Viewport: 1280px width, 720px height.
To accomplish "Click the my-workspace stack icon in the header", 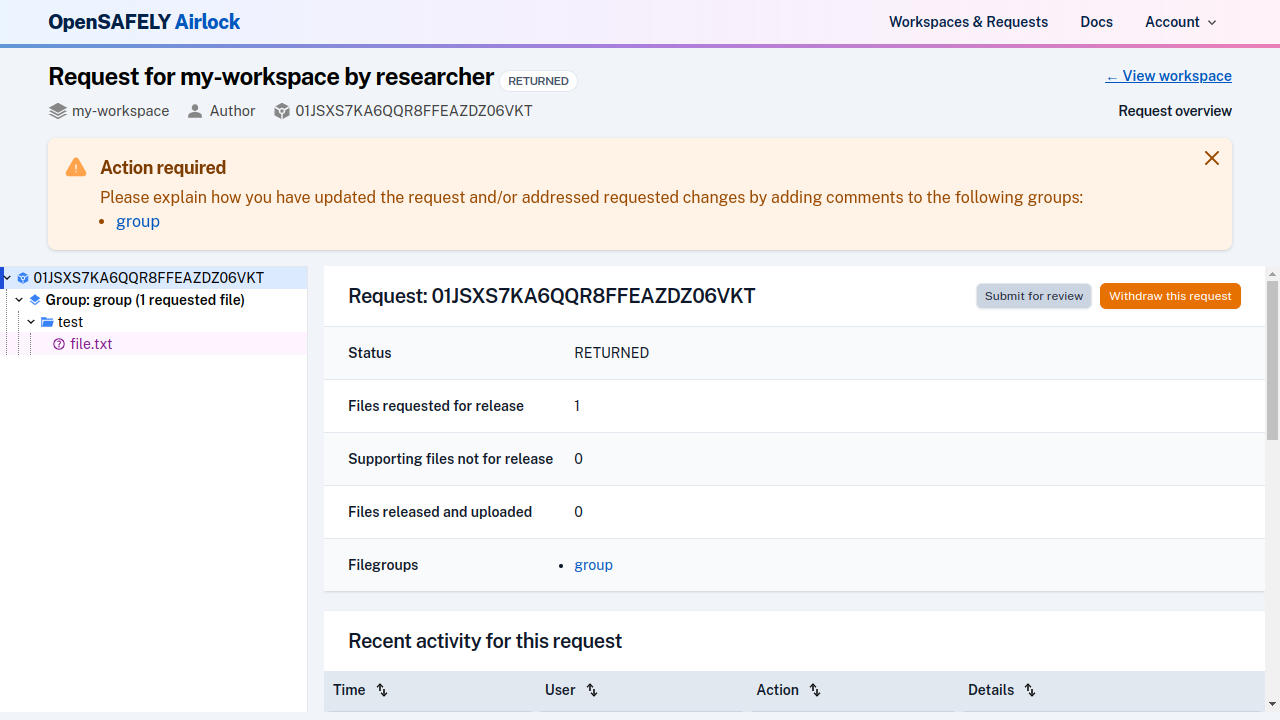I will coord(57,111).
